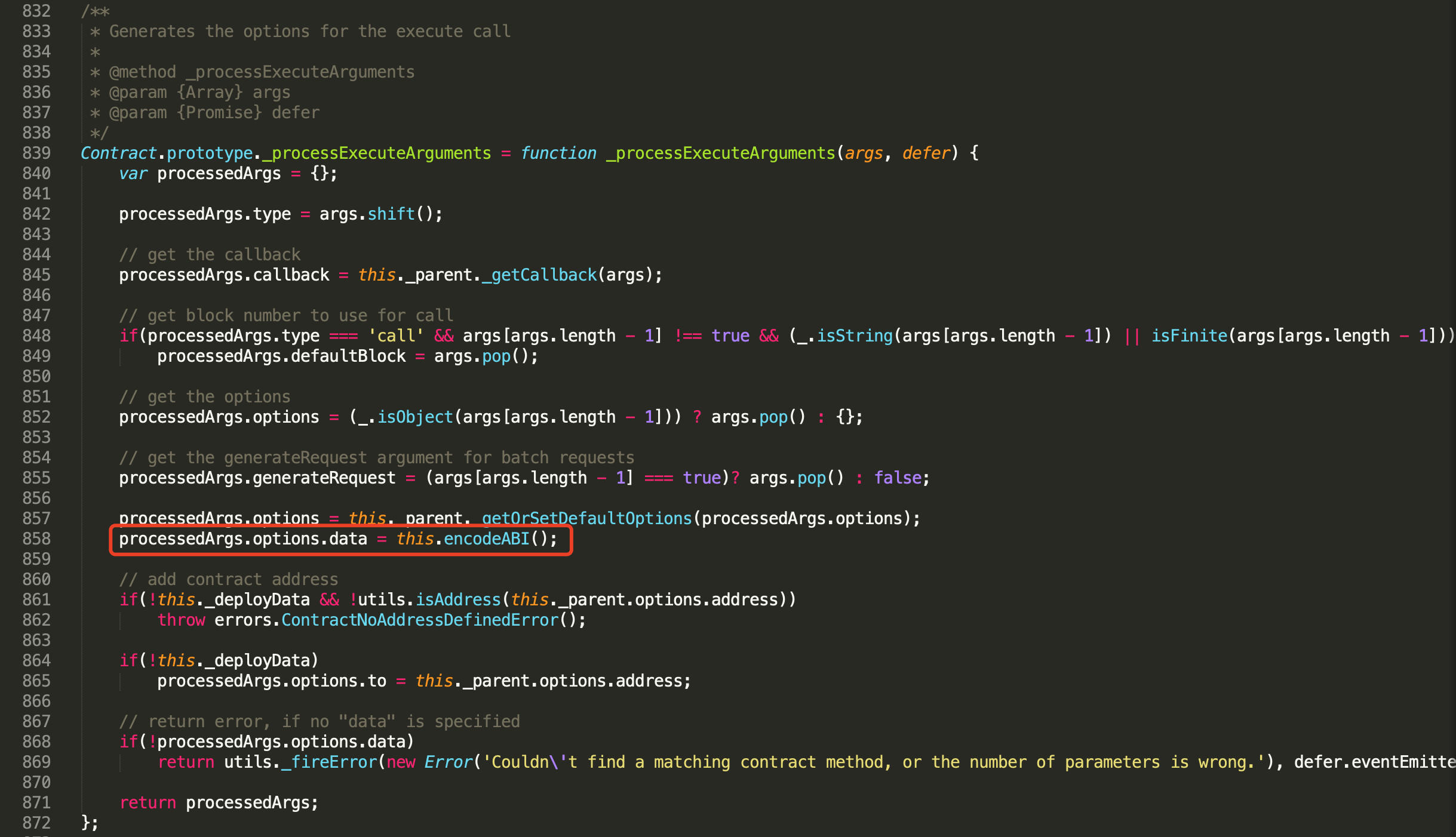
Task: Click line number 858 in the gutter
Action: (x=36, y=538)
